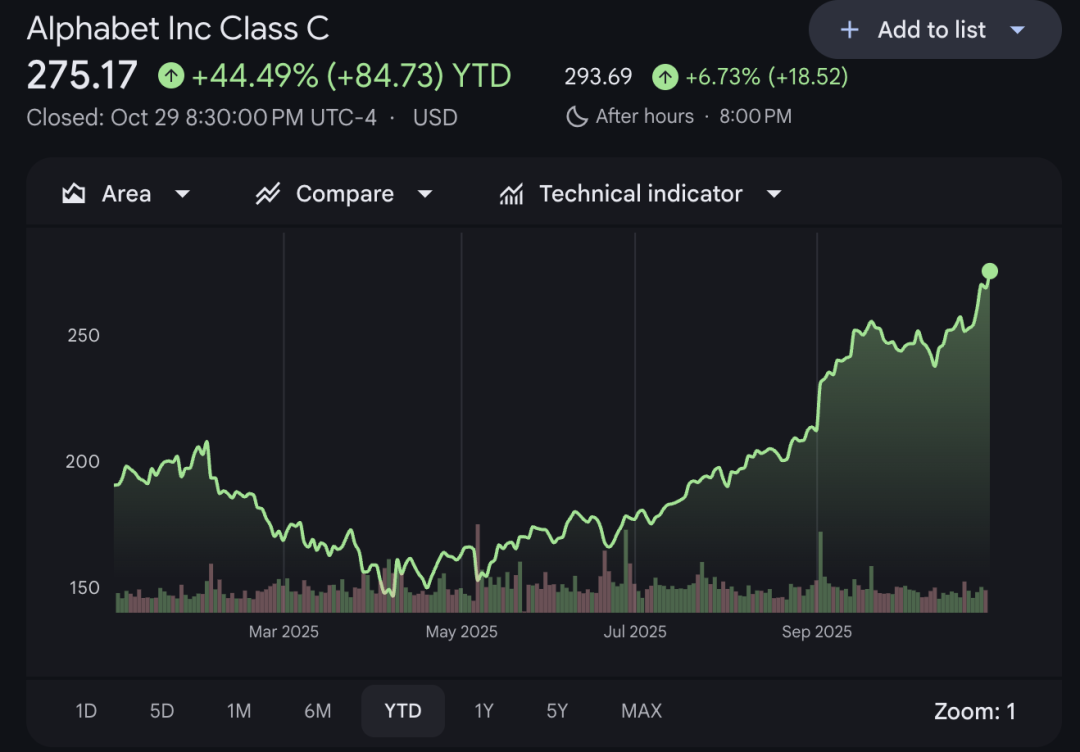Click the Zoom: 1 label
Image resolution: width=1080 pixels, height=752 pixels.
(974, 711)
